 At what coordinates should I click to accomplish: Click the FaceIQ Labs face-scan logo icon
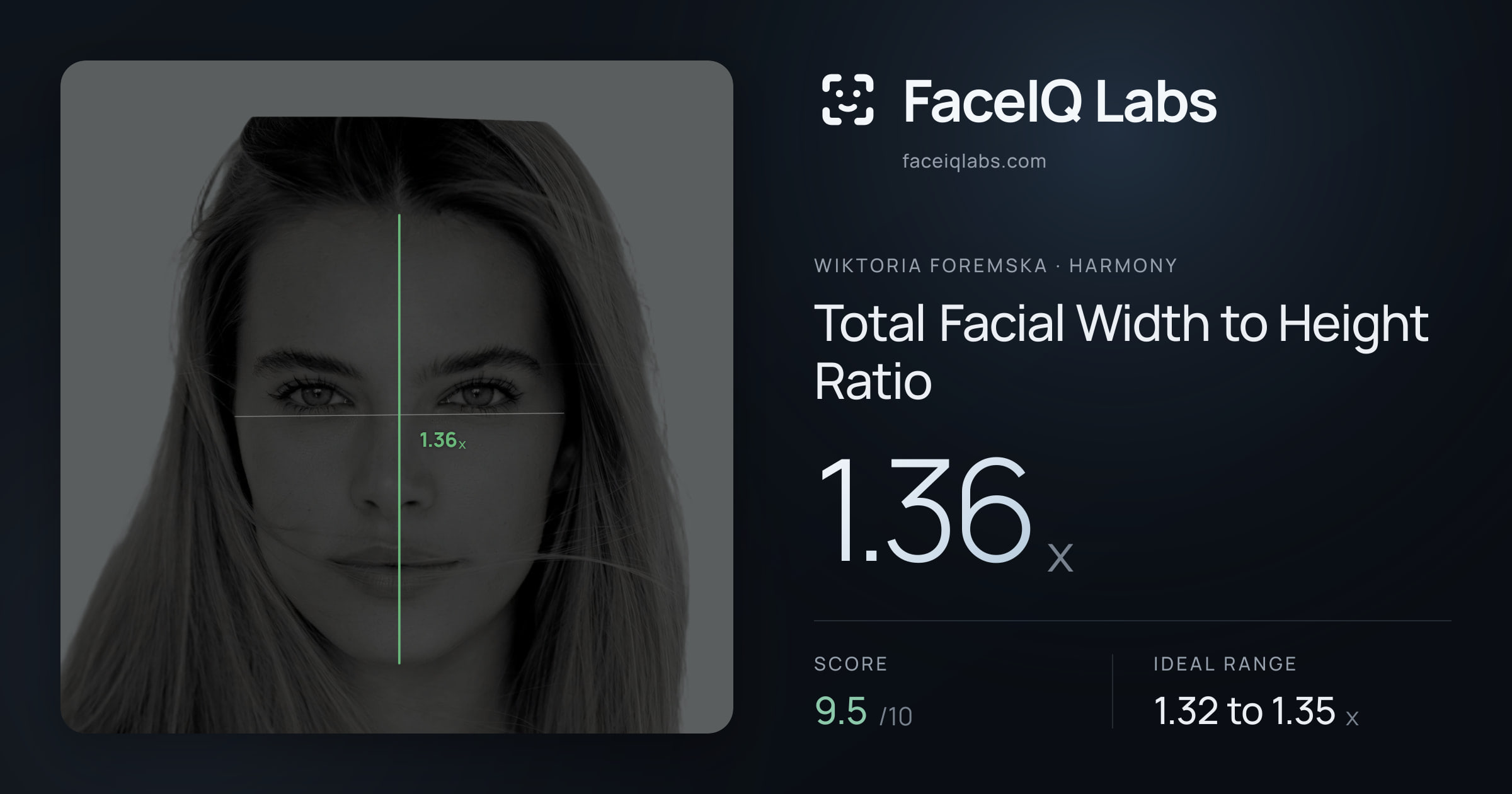click(847, 100)
